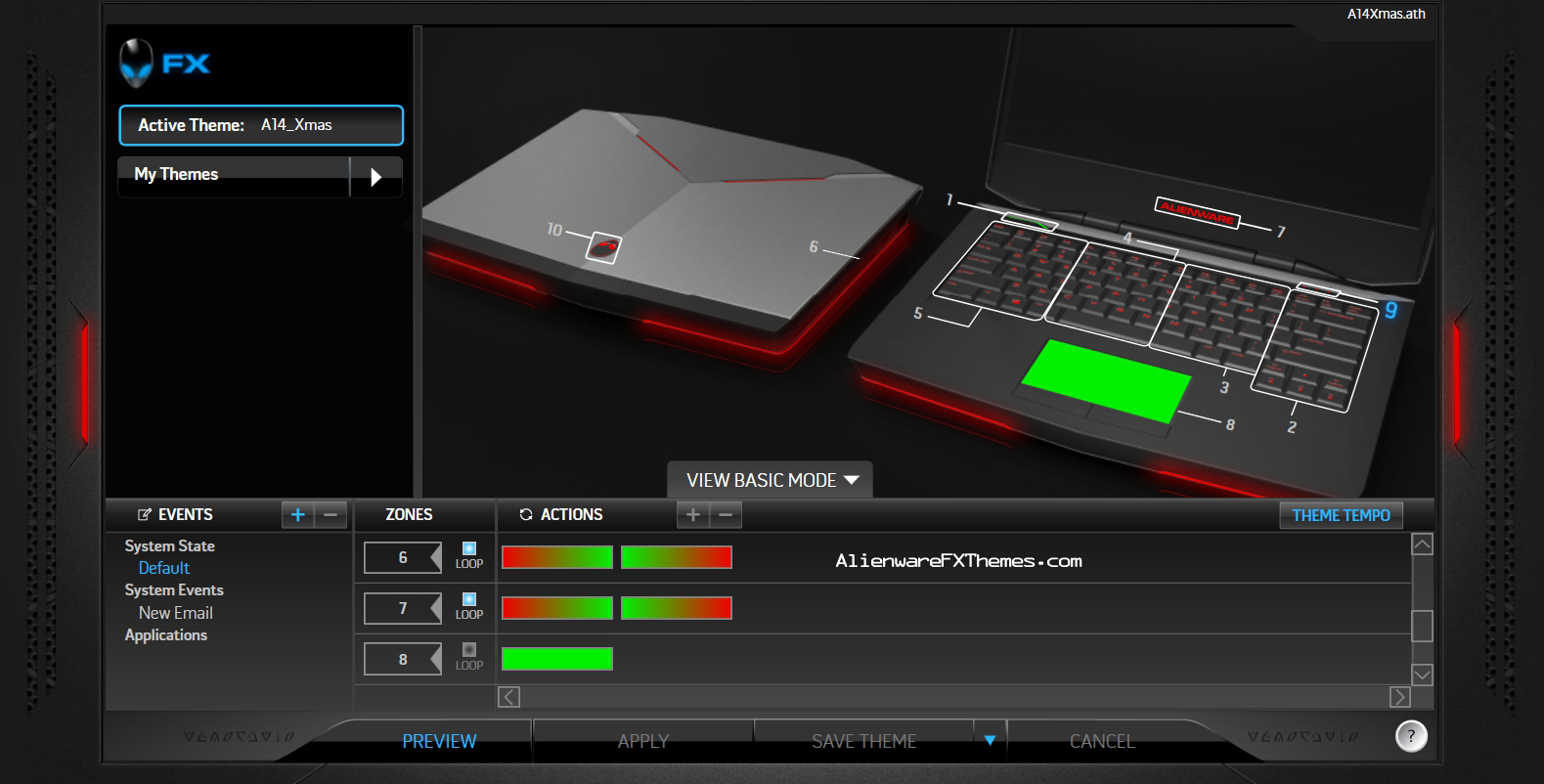Click the scroll down arrow in actions list
1544x784 pixels.
pyautogui.click(x=1423, y=675)
